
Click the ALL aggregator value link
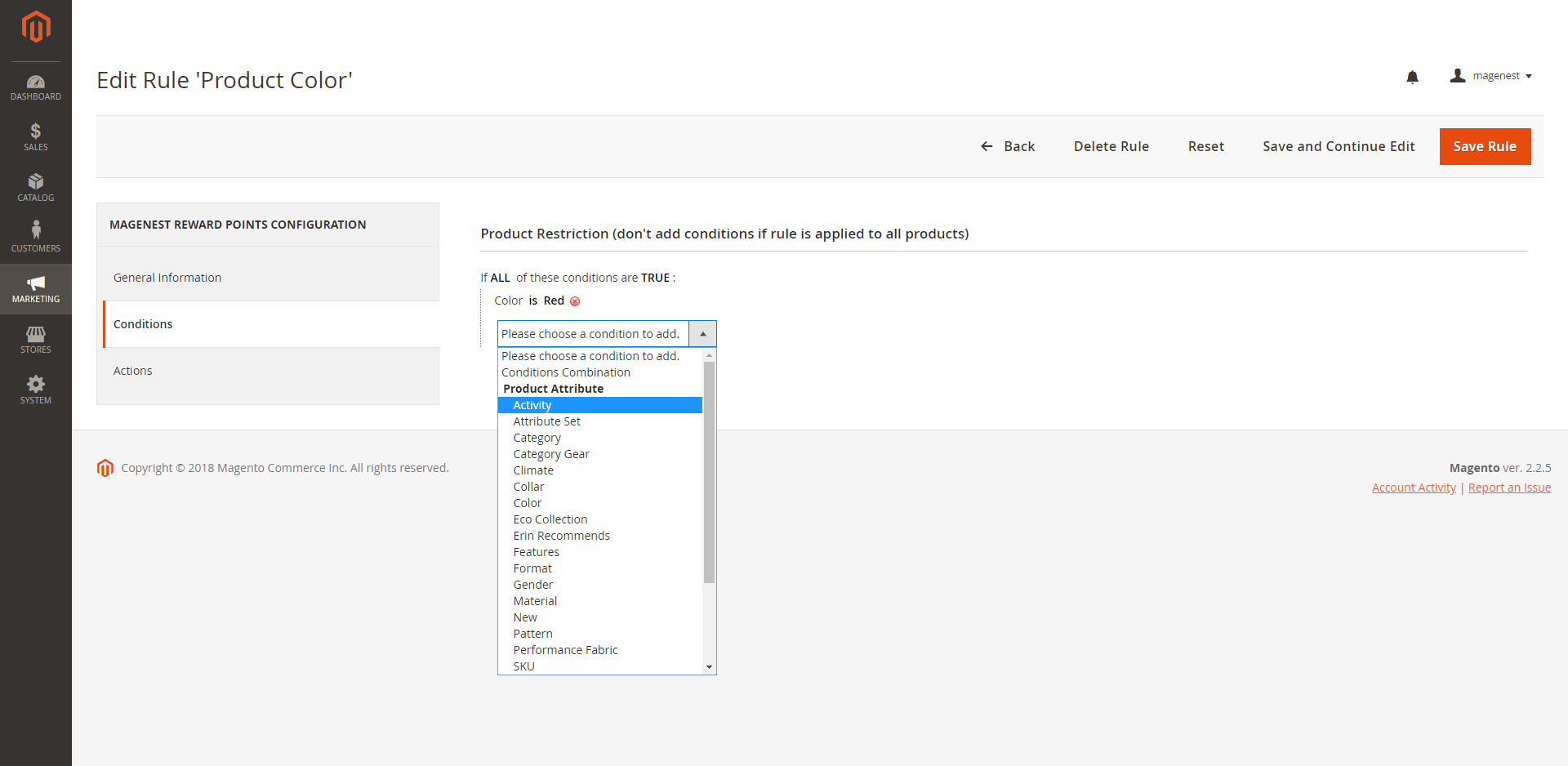click(500, 278)
